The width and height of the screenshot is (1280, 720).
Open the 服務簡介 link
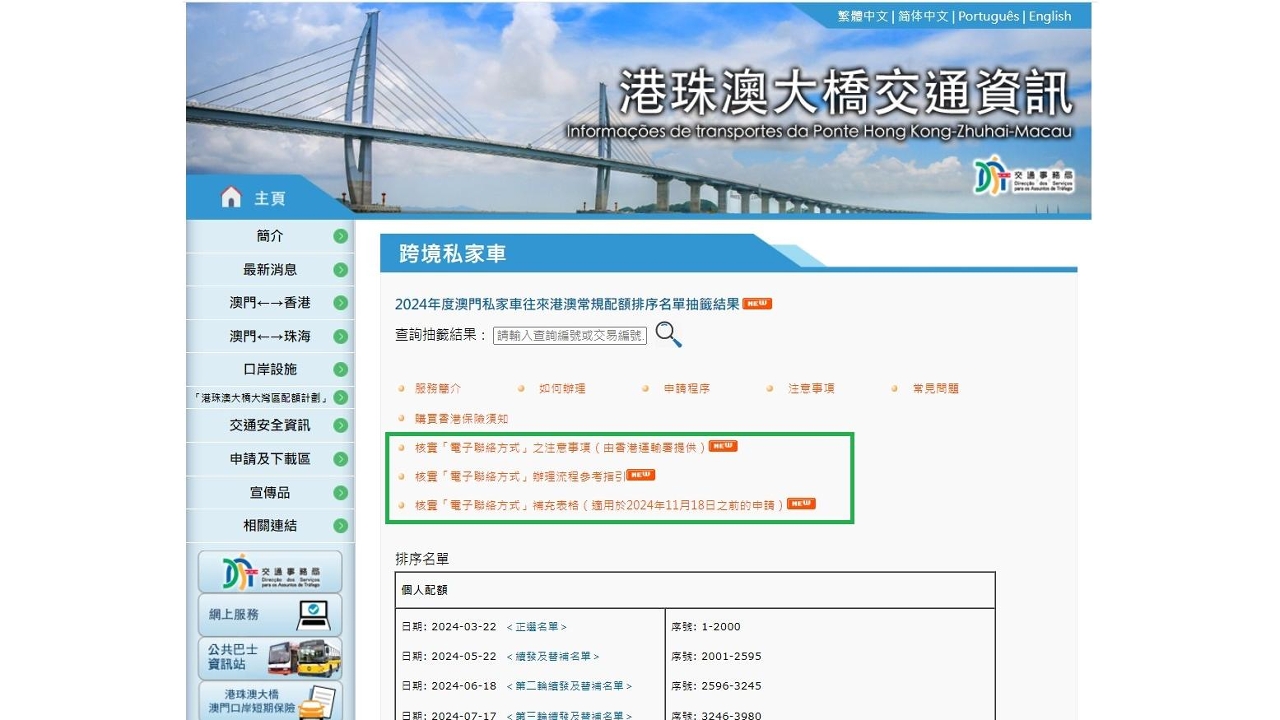click(x=438, y=388)
